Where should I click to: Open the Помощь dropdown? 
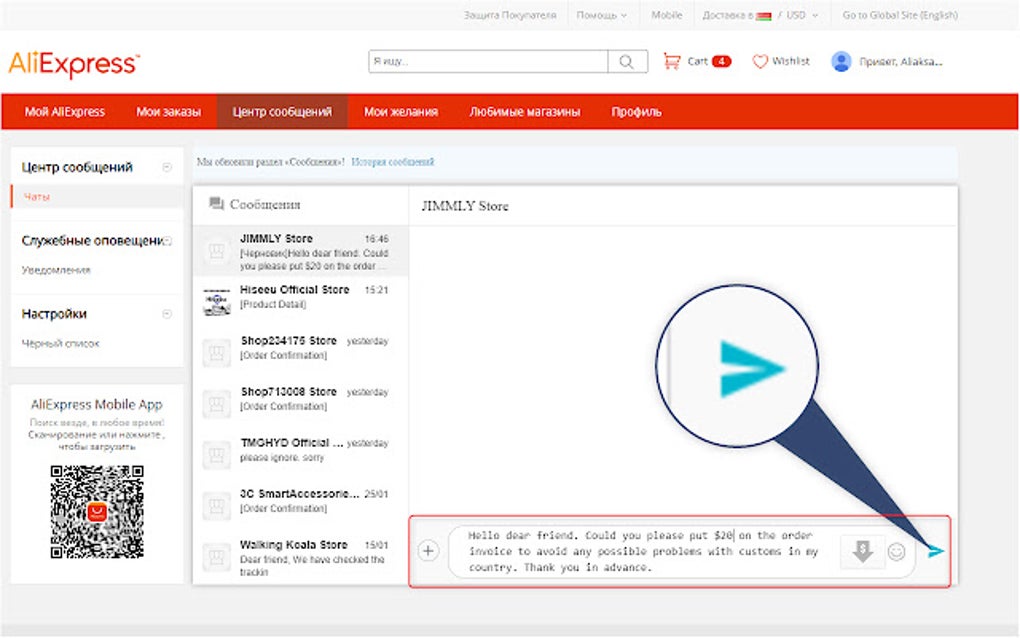tap(601, 15)
